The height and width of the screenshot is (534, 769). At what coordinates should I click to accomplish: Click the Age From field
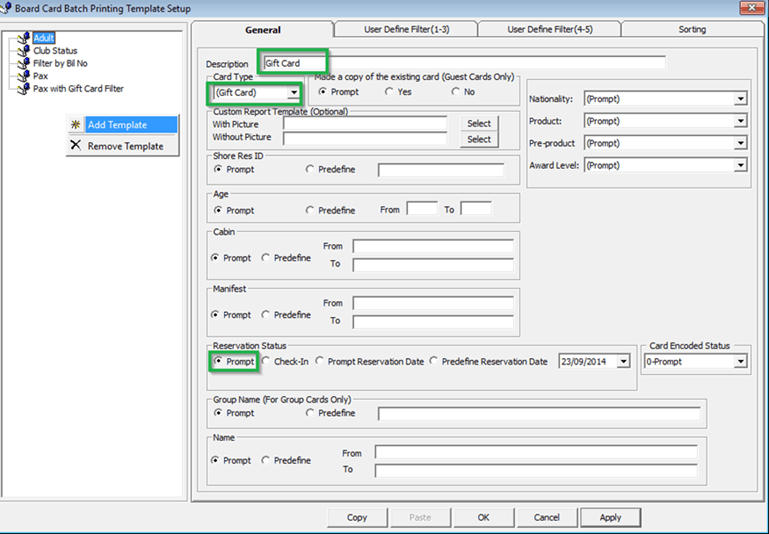(x=422, y=209)
